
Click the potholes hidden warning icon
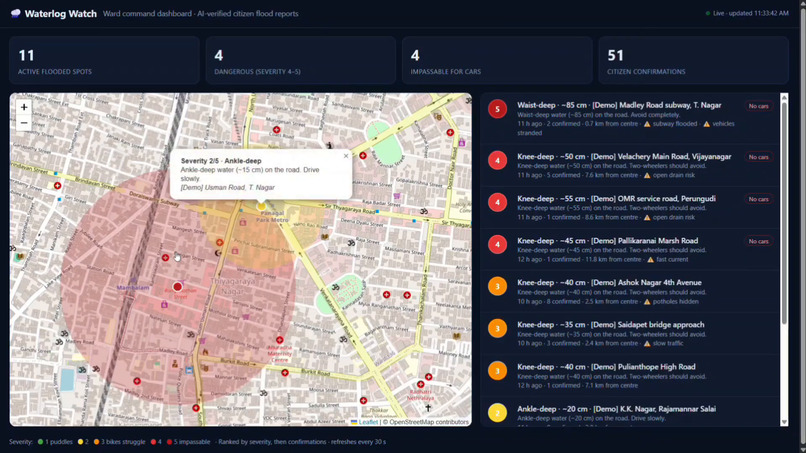click(647, 302)
